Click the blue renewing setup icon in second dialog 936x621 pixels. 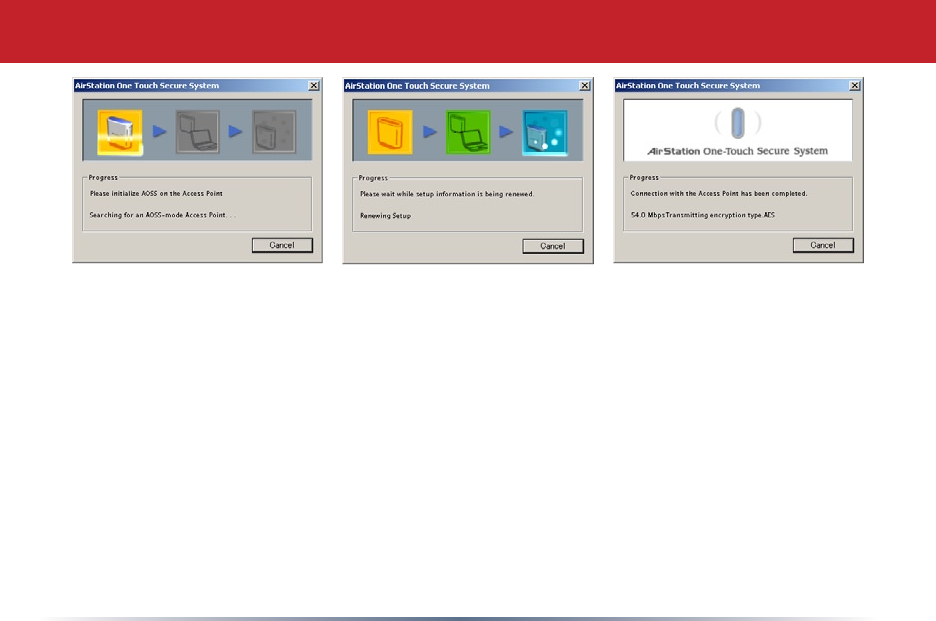[544, 133]
